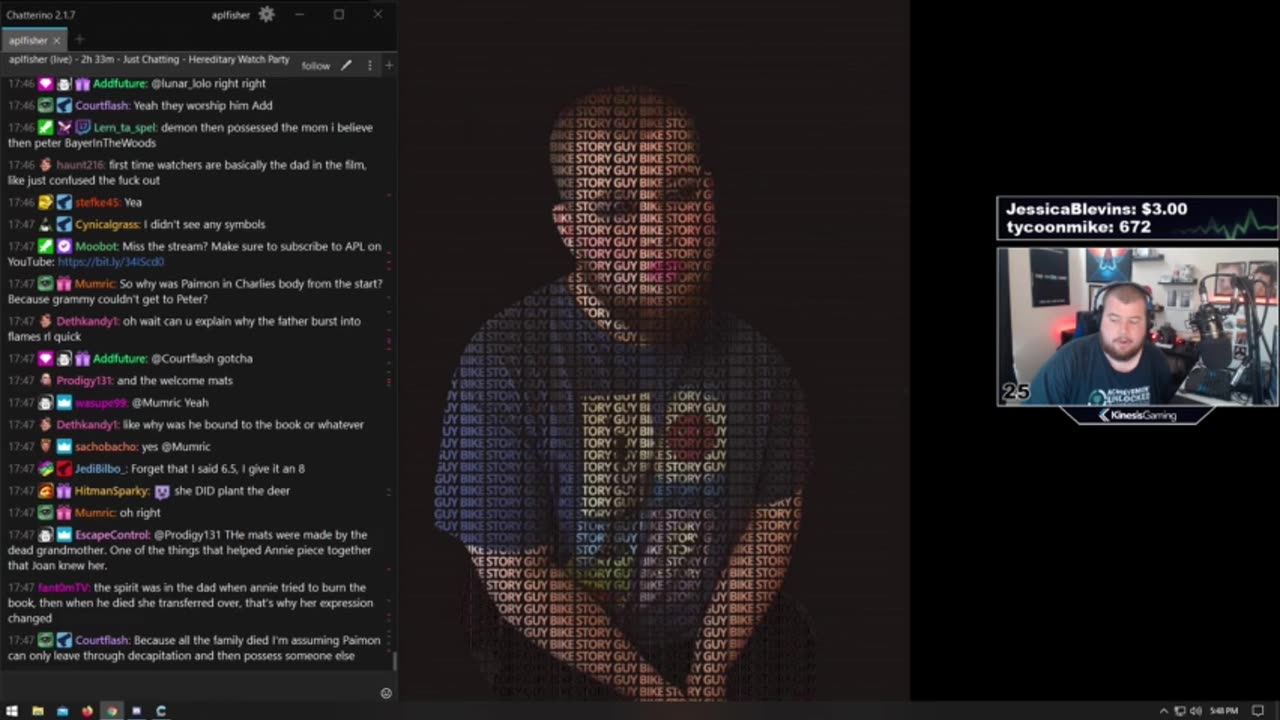
Task: Open the Windows notification center
Action: click(1258, 711)
